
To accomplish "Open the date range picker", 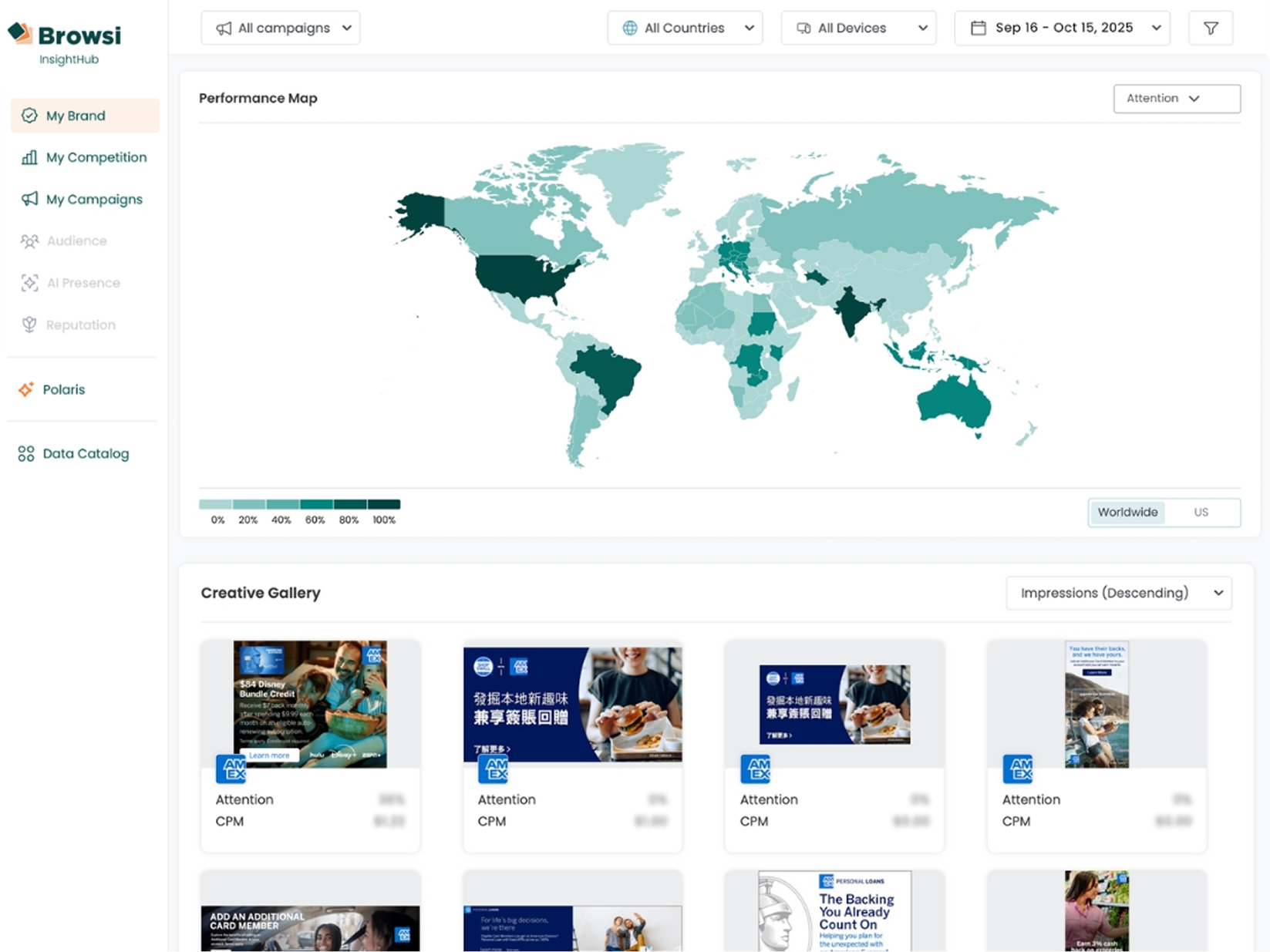I will pyautogui.click(x=1062, y=29).
